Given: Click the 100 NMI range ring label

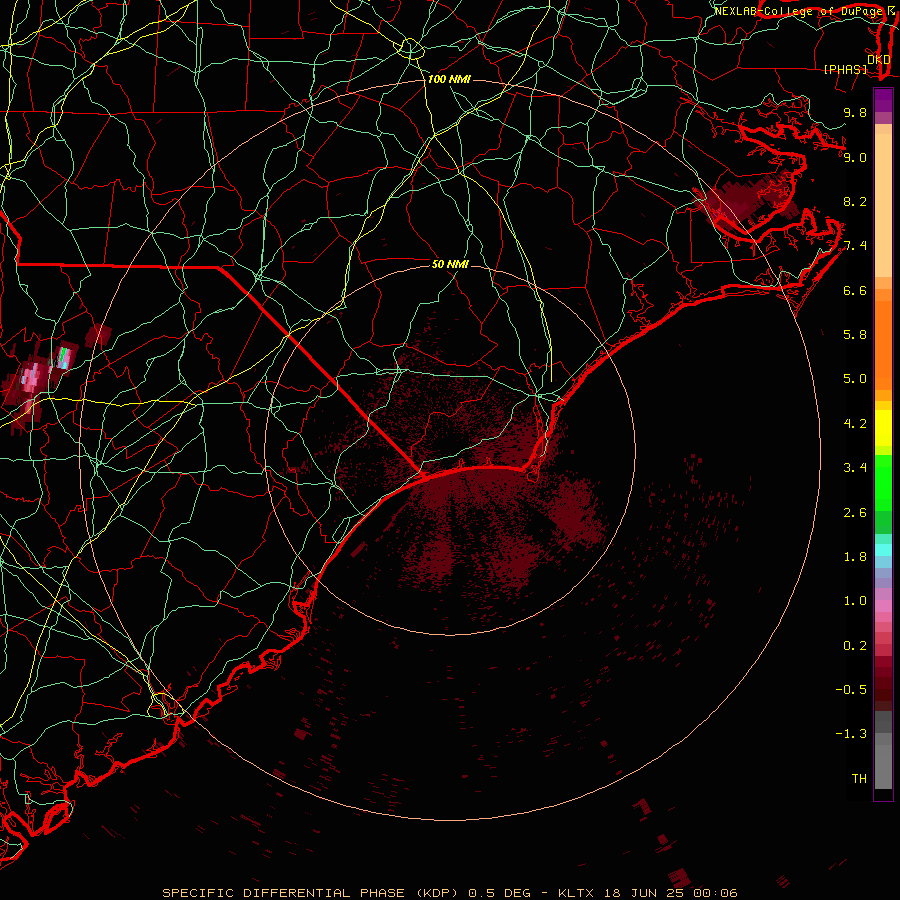Looking at the screenshot, I should (449, 79).
